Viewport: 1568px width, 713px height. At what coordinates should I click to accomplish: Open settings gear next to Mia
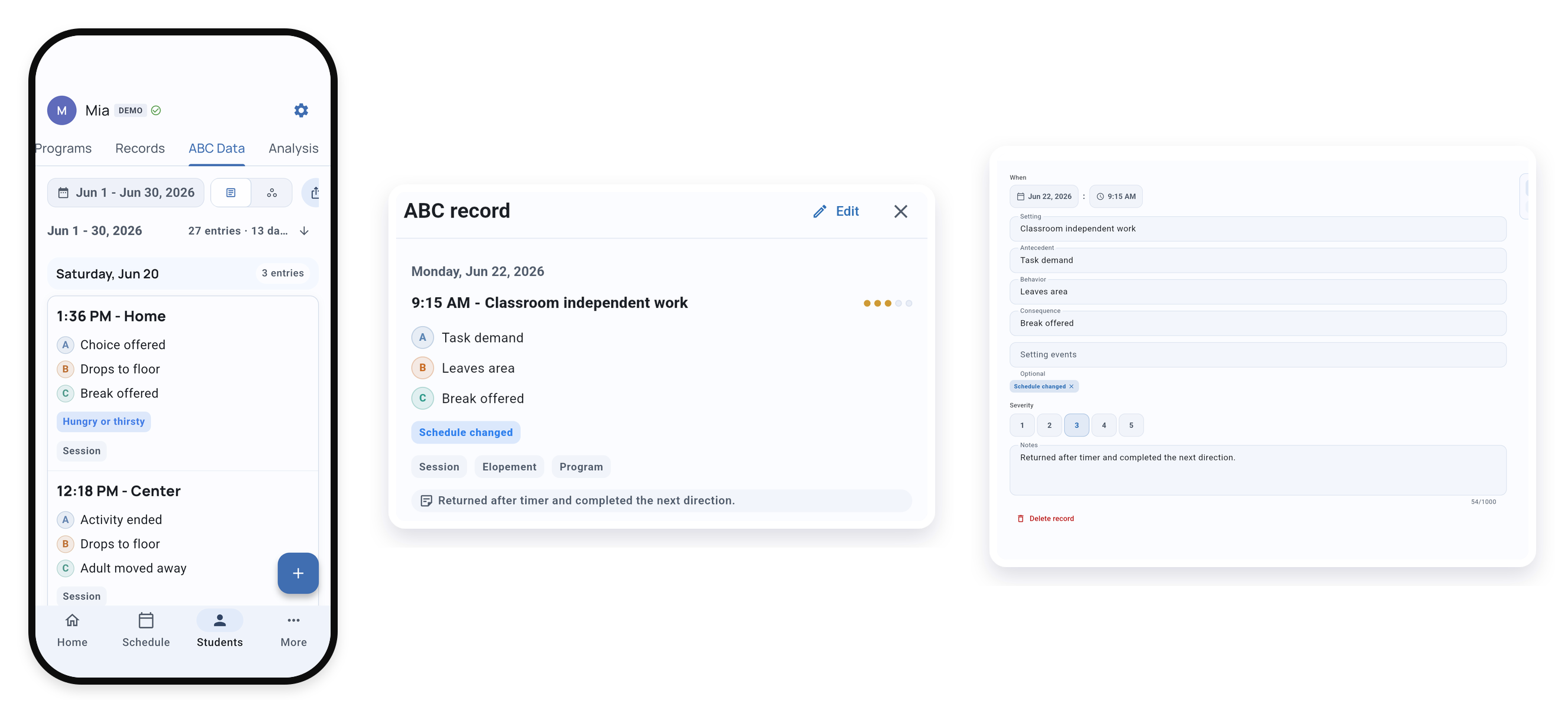click(300, 110)
